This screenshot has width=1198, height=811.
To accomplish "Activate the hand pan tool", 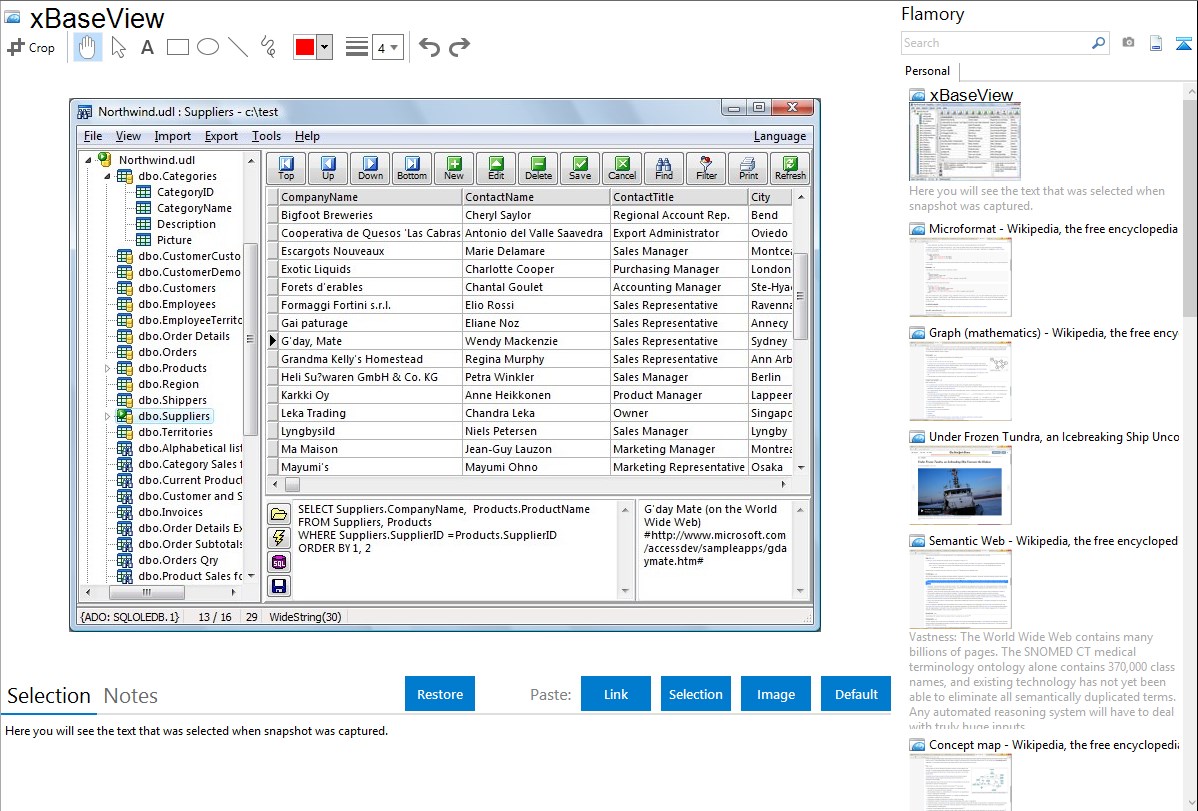I will click(87, 47).
